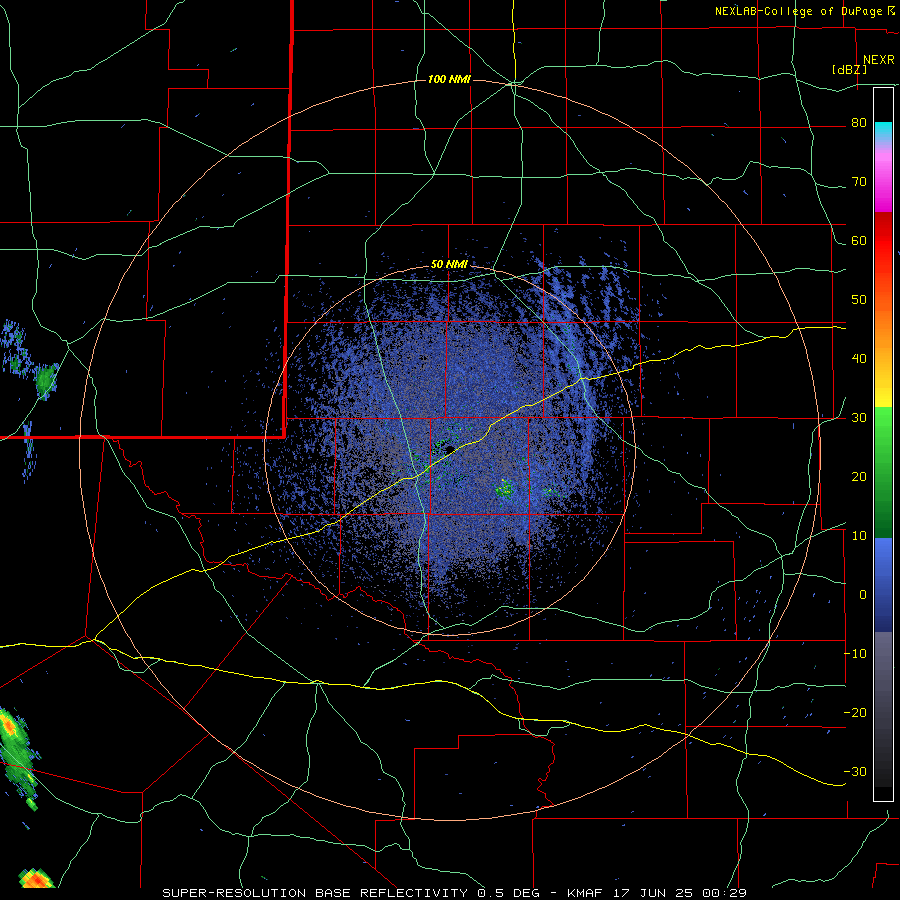Click the 0 value on the dBZ scale
This screenshot has width=900, height=900.
tap(863, 595)
